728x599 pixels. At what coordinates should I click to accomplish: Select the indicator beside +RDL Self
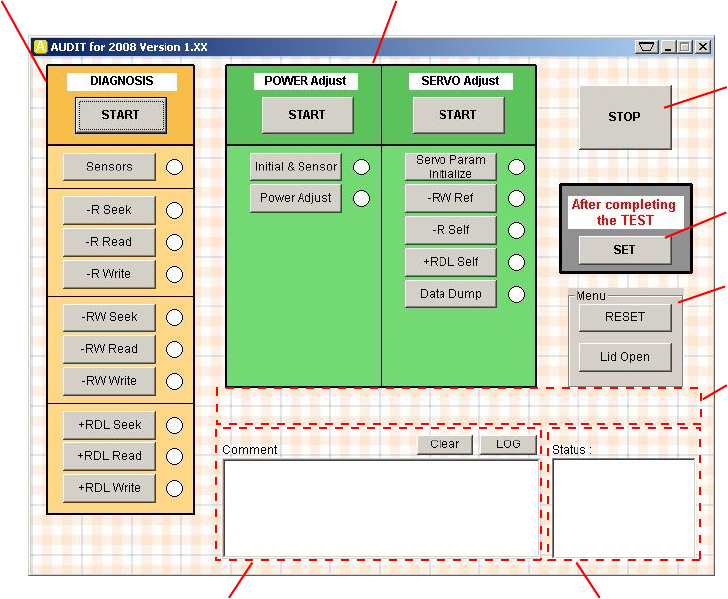click(516, 263)
